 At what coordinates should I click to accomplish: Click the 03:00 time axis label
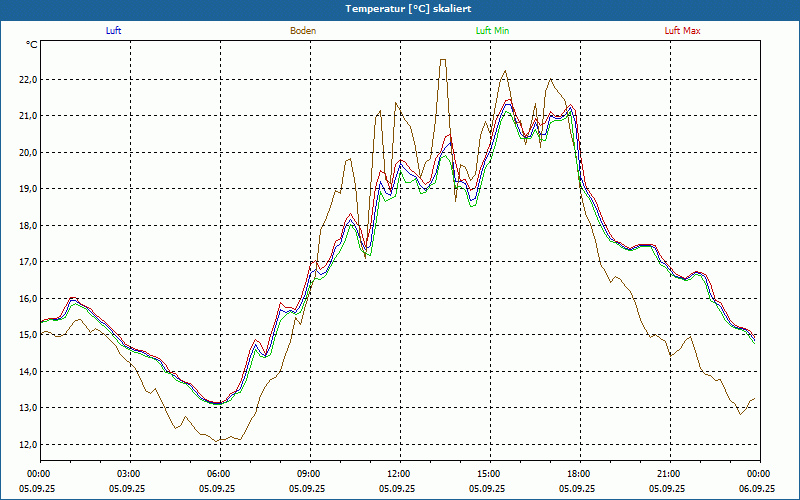(129, 474)
